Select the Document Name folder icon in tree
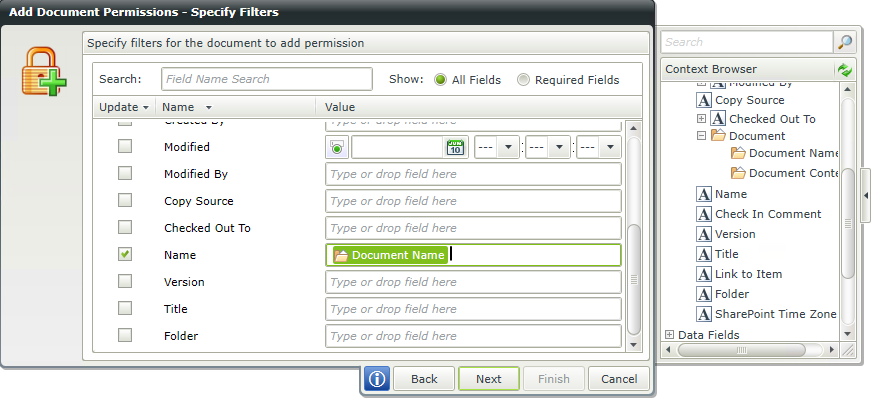 coord(738,153)
